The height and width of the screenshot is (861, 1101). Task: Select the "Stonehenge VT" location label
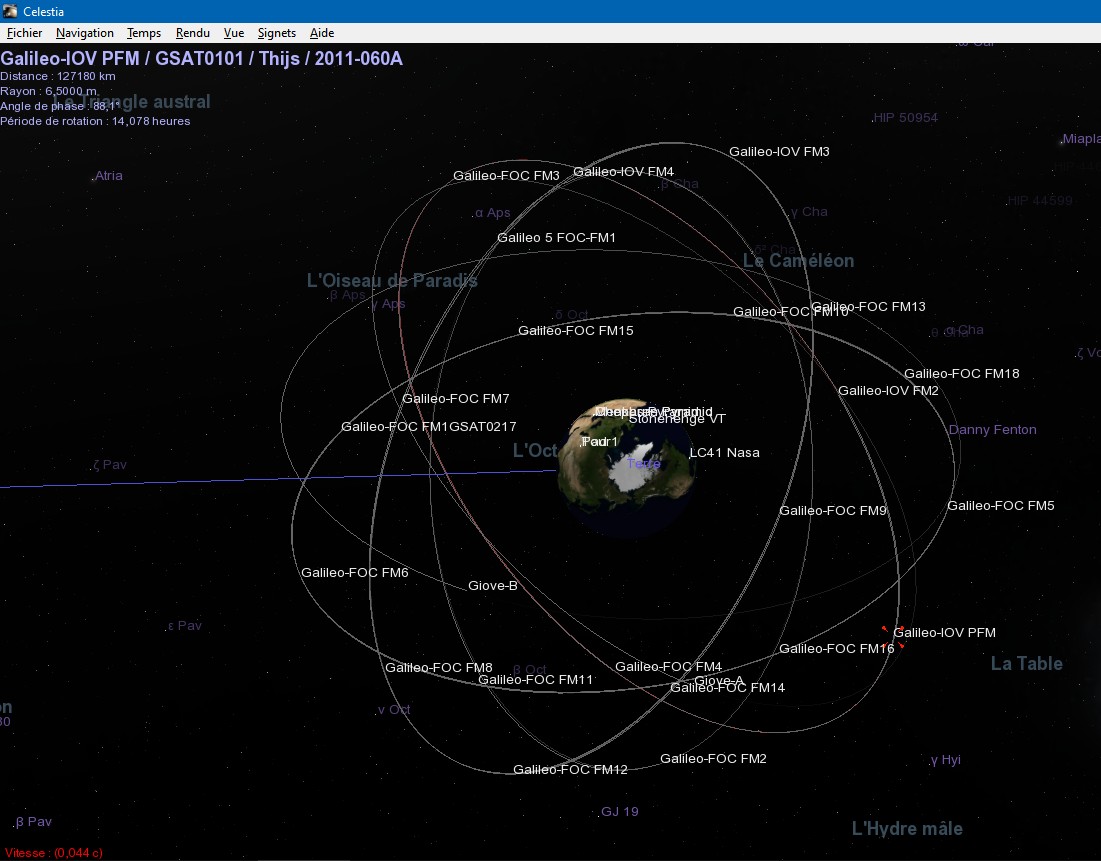pyautogui.click(x=677, y=419)
